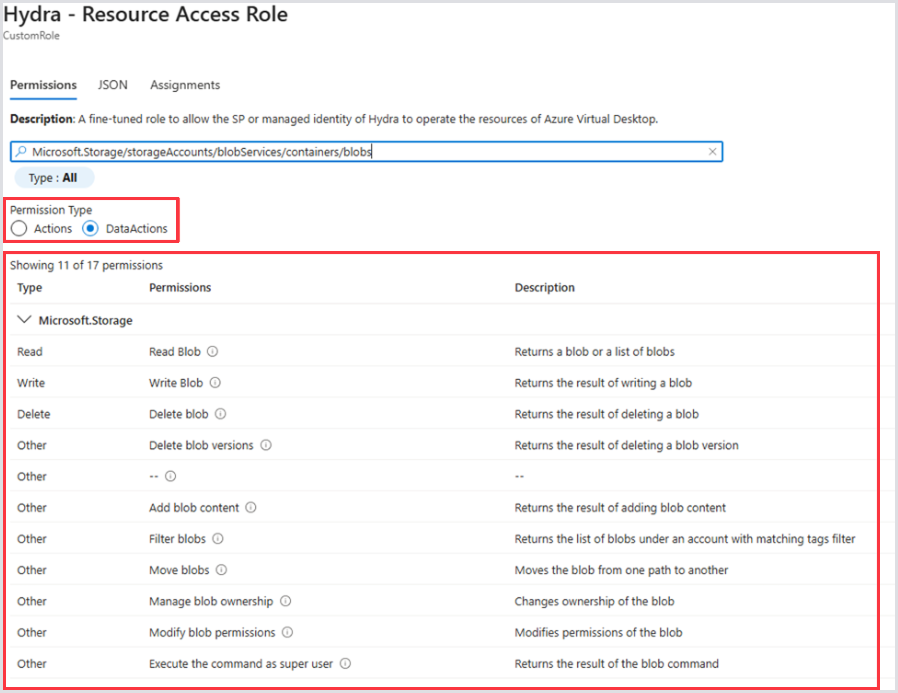Show info for Manage blob ownership
Viewport: 898px width, 693px height.
point(285,601)
